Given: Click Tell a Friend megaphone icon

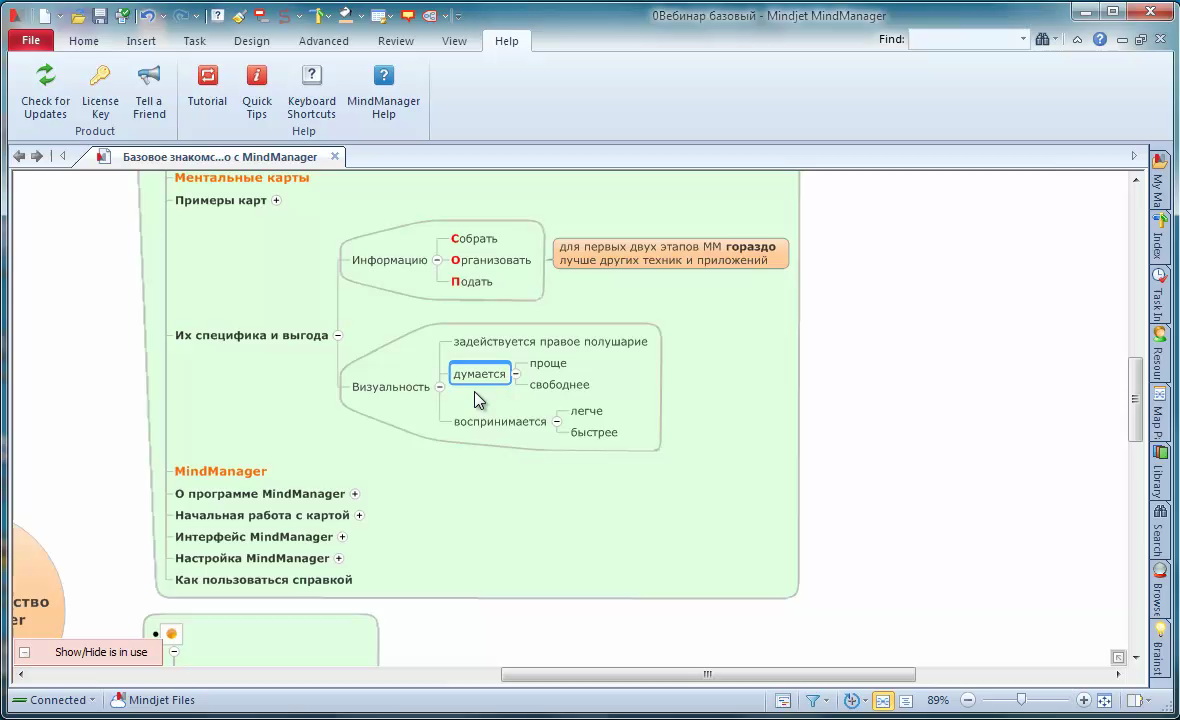Looking at the screenshot, I should pyautogui.click(x=149, y=75).
